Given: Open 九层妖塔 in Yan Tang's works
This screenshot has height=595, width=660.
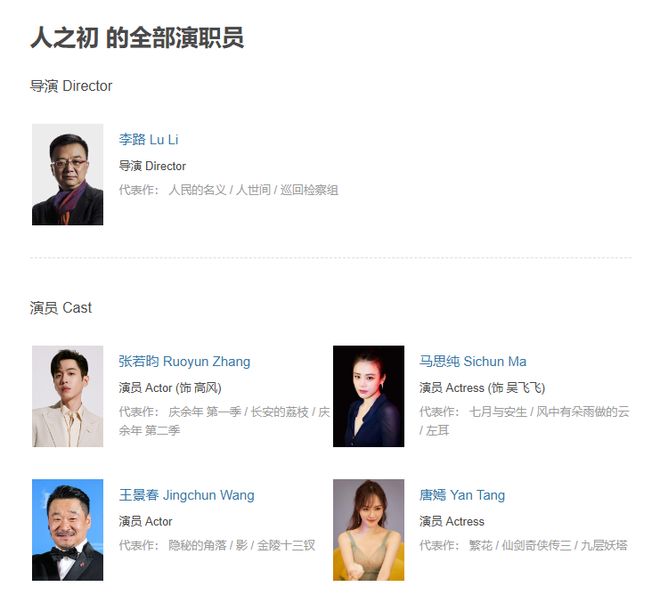Looking at the screenshot, I should click(604, 545).
